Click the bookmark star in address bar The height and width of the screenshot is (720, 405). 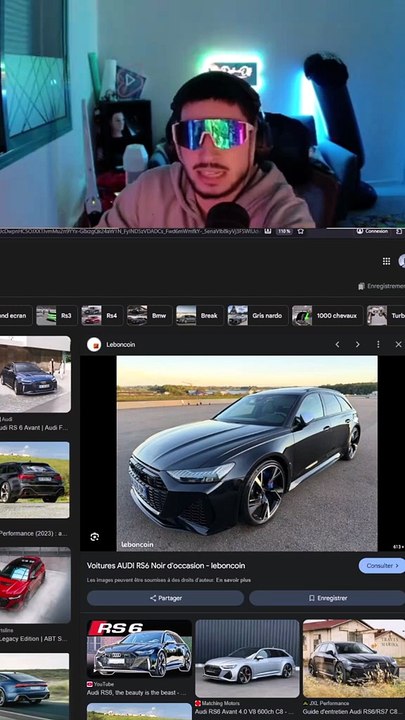tap(301, 231)
